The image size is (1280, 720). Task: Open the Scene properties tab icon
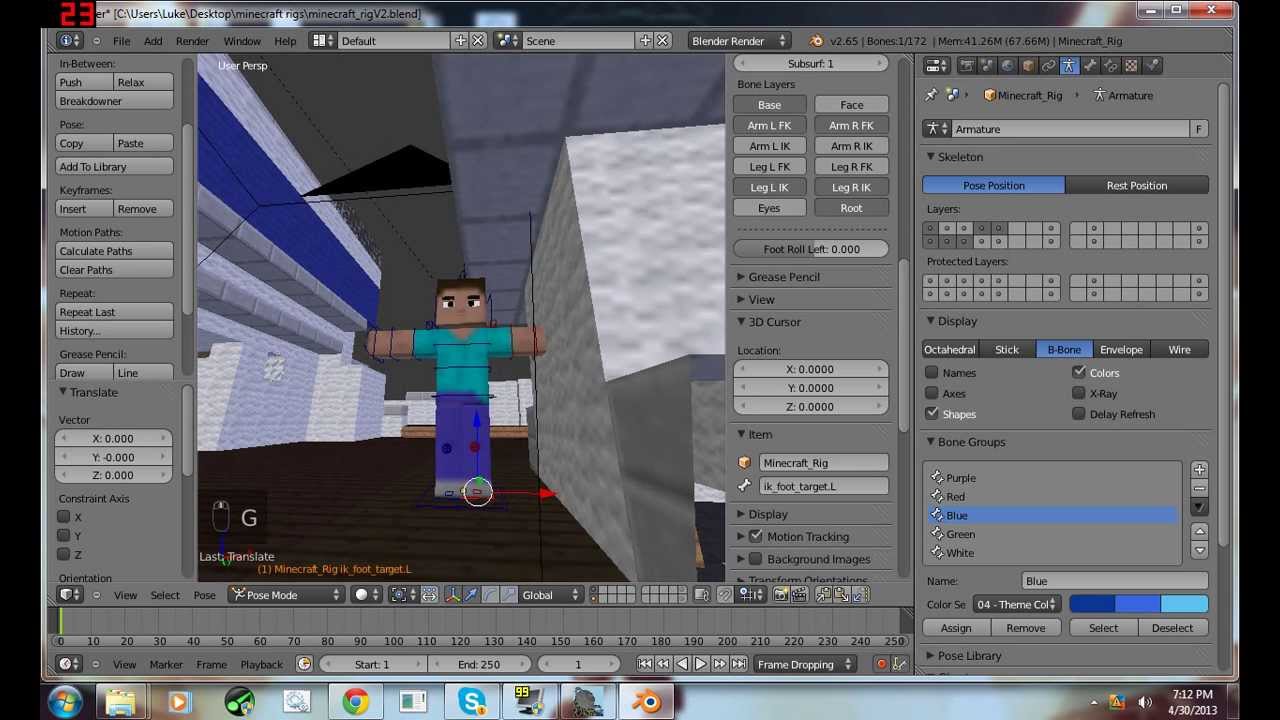click(987, 65)
